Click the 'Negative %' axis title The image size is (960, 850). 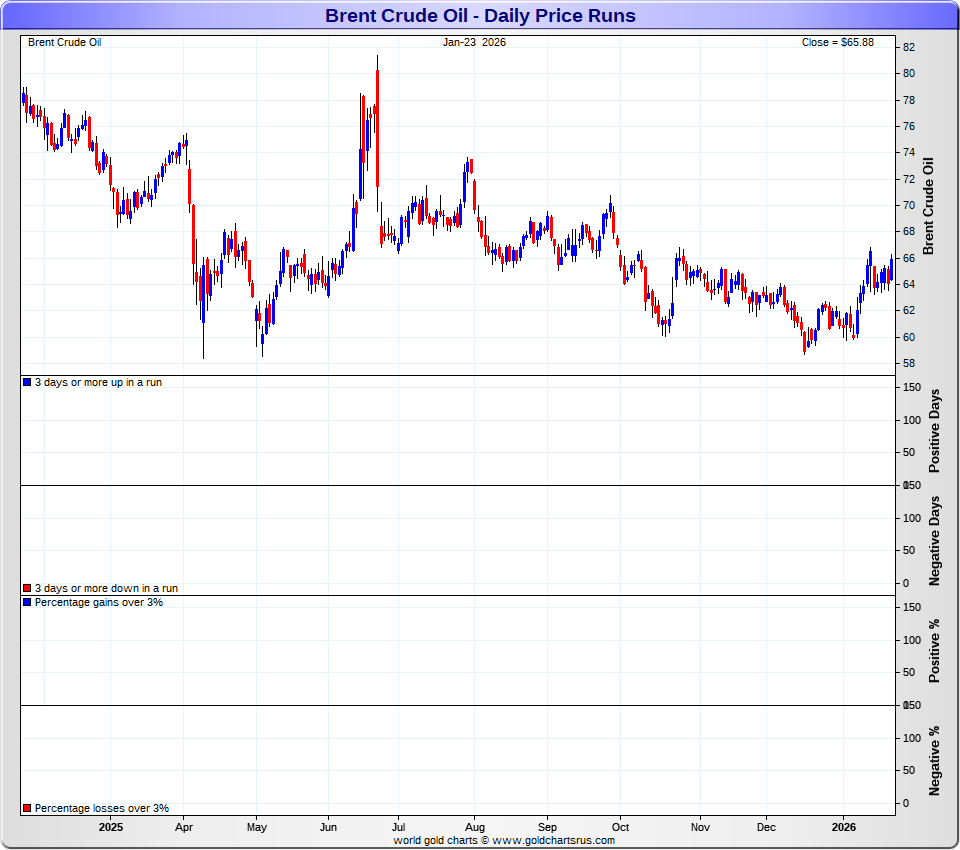click(x=934, y=761)
